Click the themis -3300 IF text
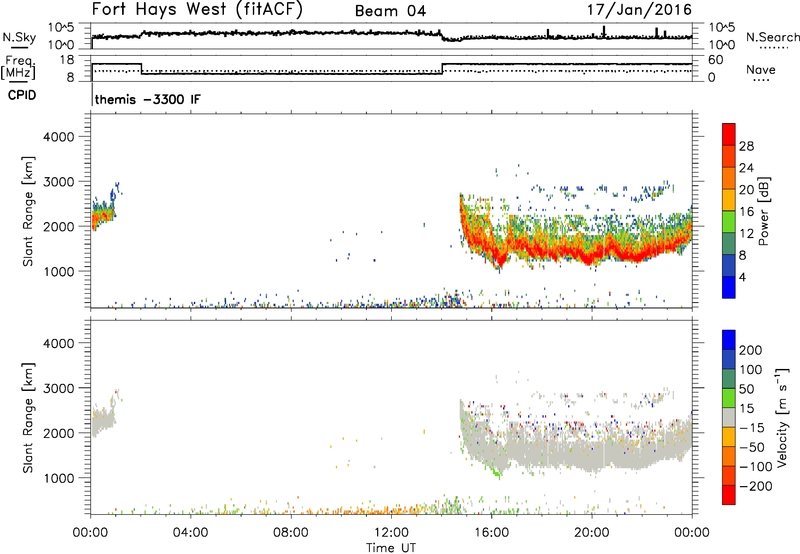The image size is (800, 554). coord(148,99)
